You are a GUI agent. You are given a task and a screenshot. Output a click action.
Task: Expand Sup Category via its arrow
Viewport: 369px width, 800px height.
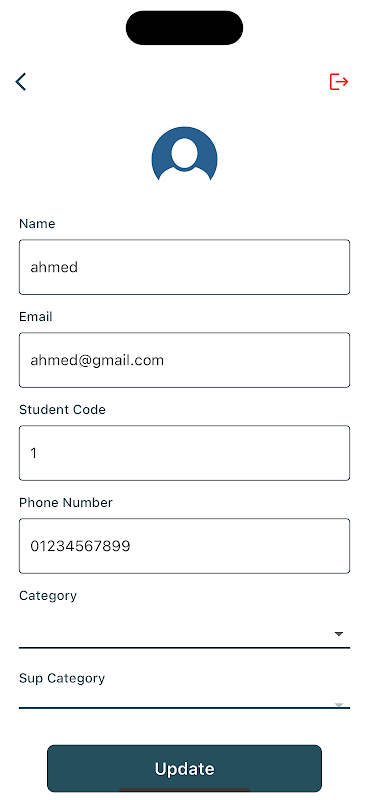tap(338, 705)
